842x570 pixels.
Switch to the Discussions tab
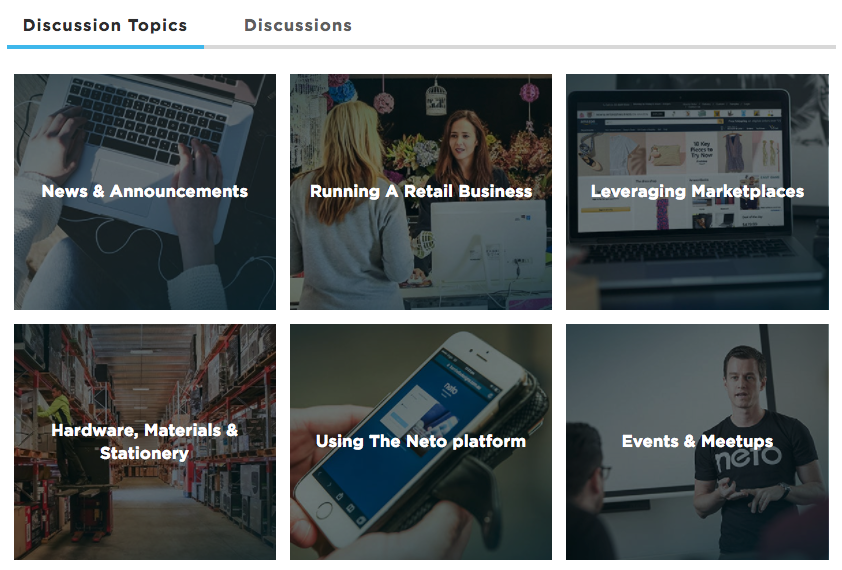coord(298,25)
